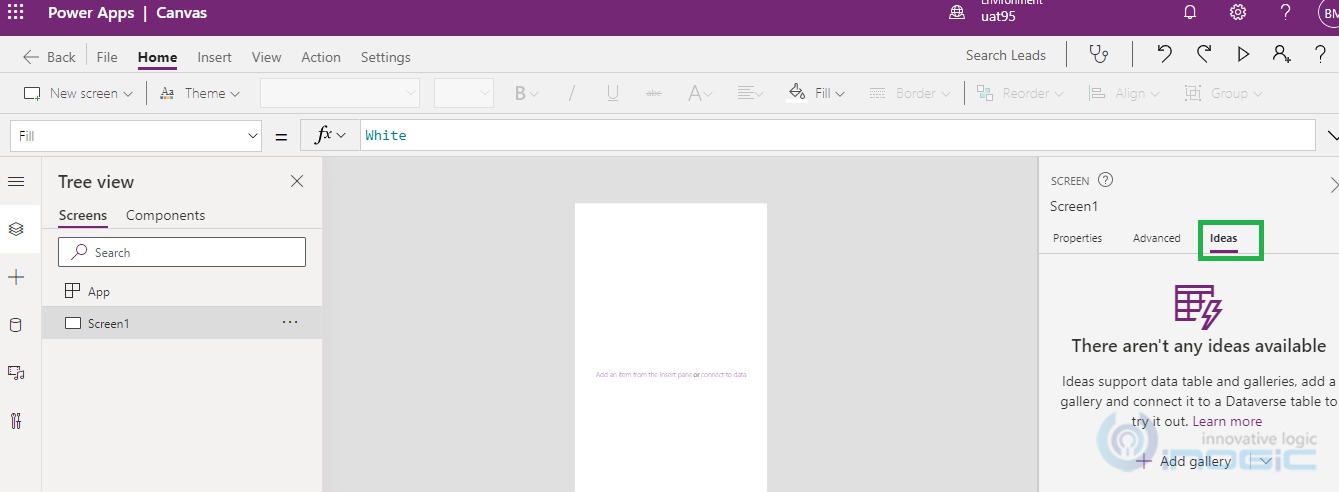Open the Fill property selector
1339x492 pixels.
(136, 135)
